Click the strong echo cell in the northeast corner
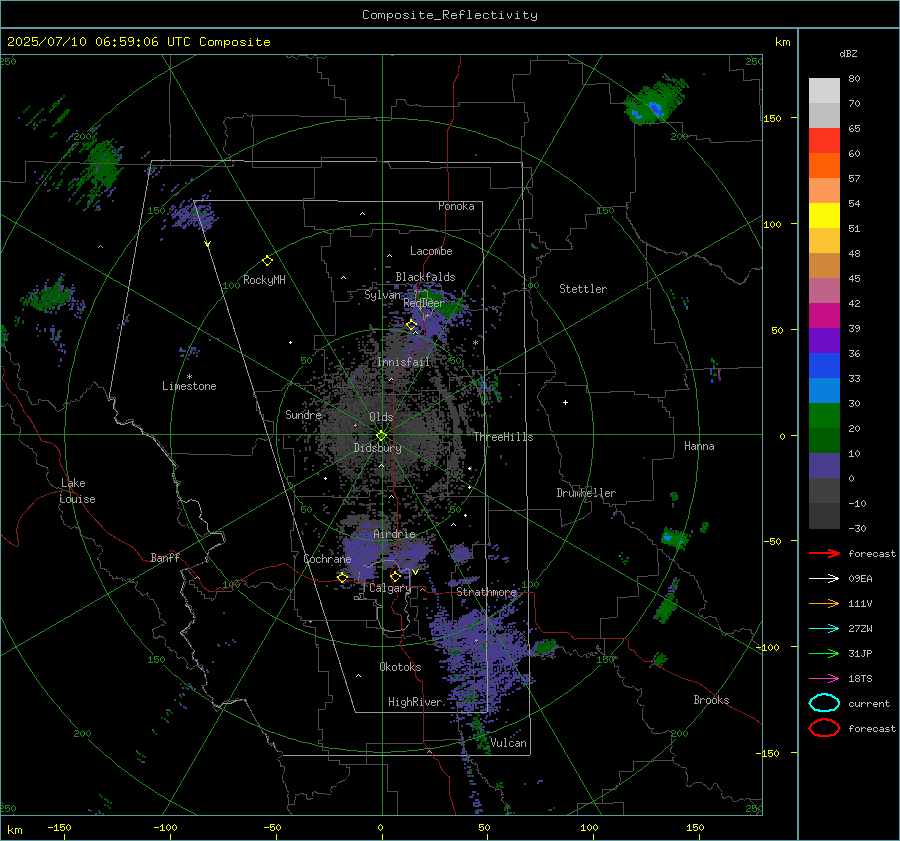The height and width of the screenshot is (841, 900). [x=654, y=102]
